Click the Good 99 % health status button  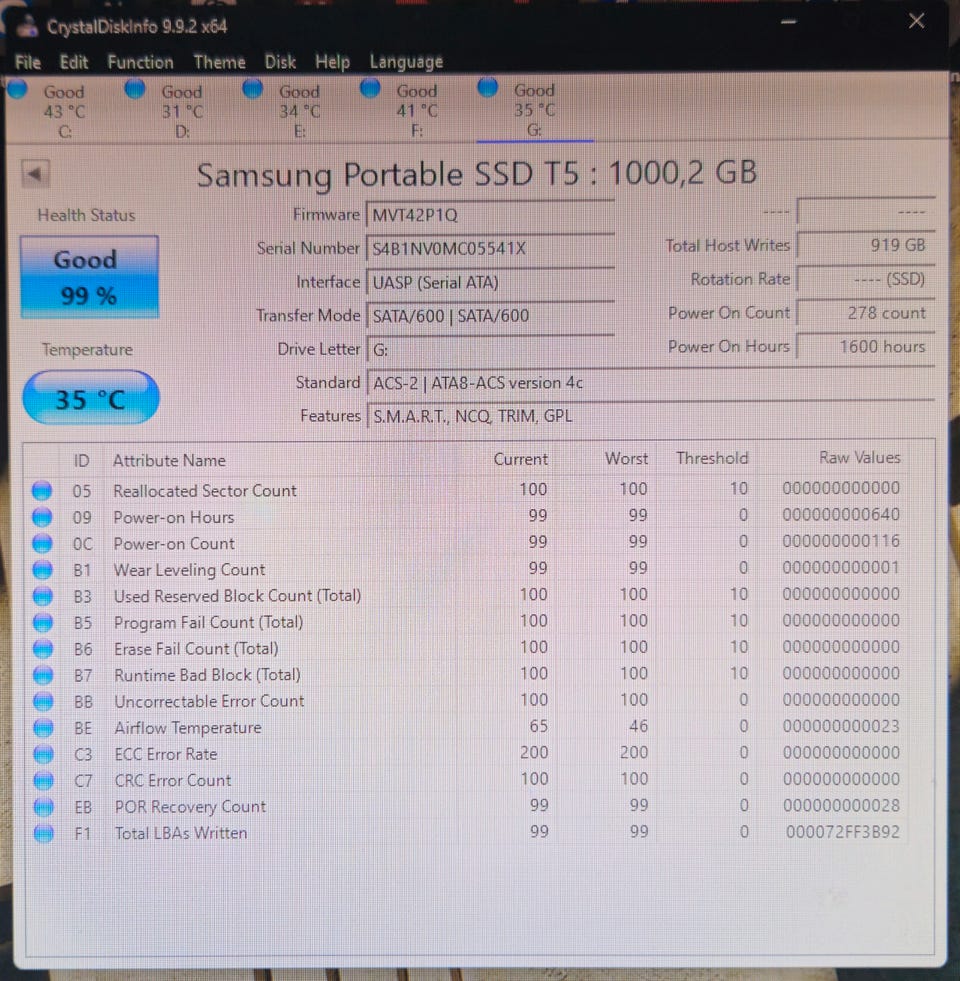pos(89,277)
